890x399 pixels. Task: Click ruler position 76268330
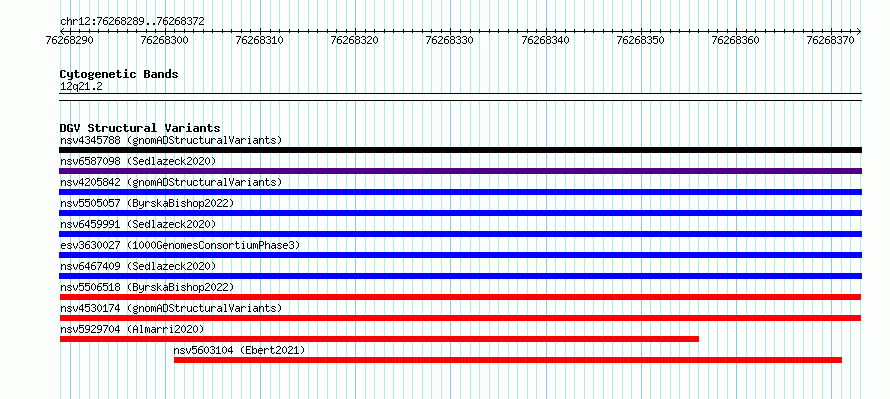[450, 40]
